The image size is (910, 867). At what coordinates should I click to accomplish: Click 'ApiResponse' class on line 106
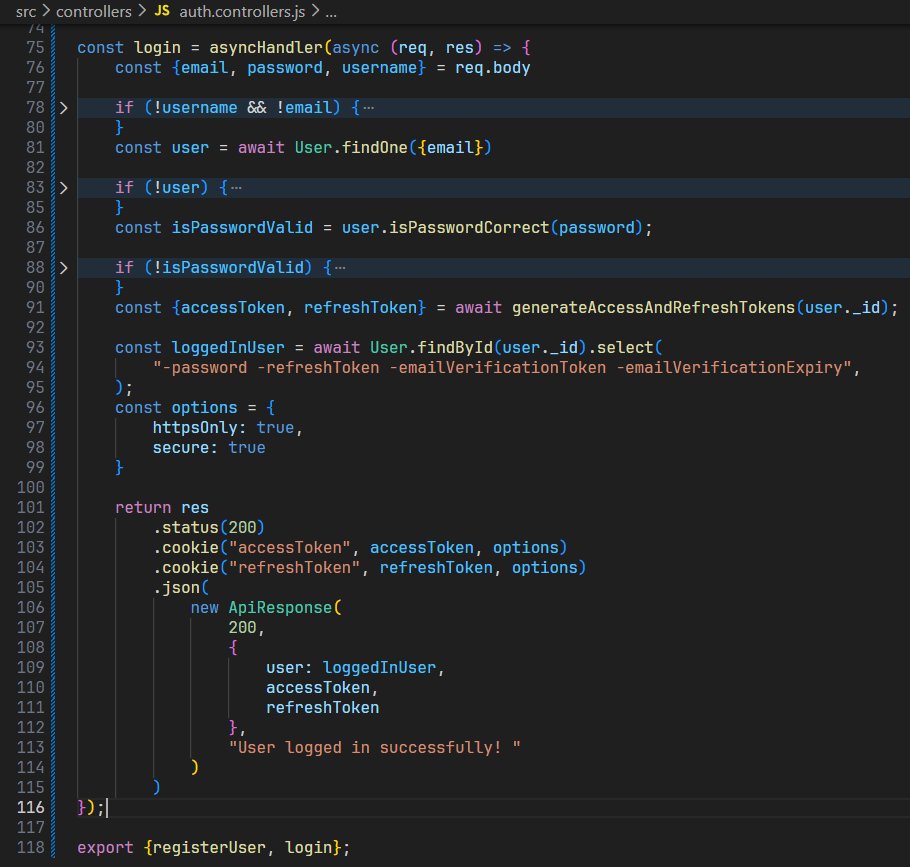click(280, 608)
